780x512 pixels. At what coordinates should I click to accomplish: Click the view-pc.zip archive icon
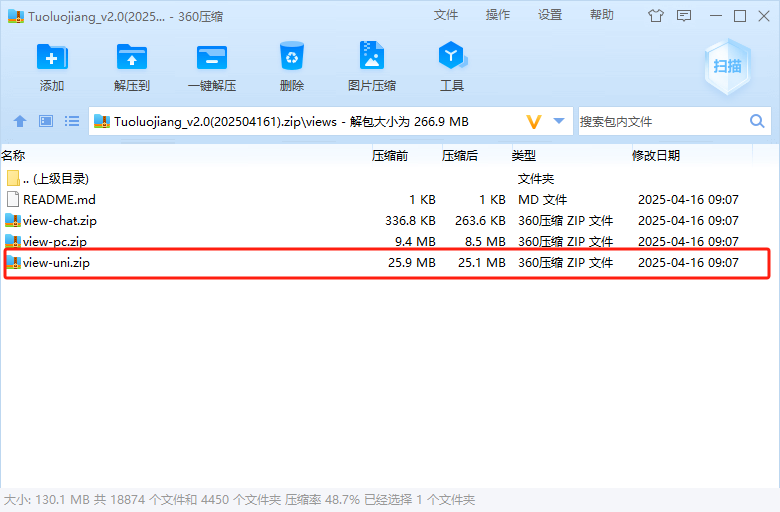click(x=13, y=241)
